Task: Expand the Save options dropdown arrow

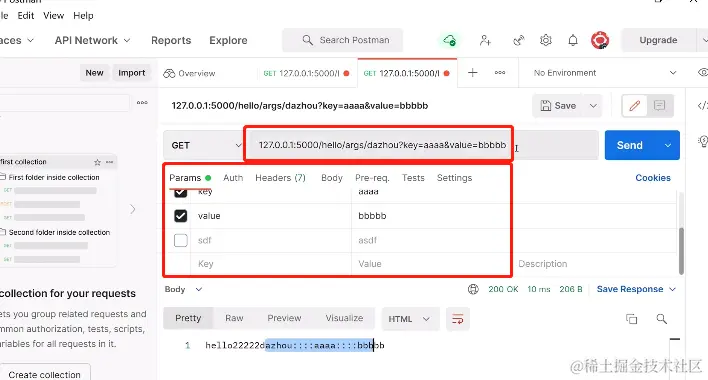Action: (x=593, y=106)
